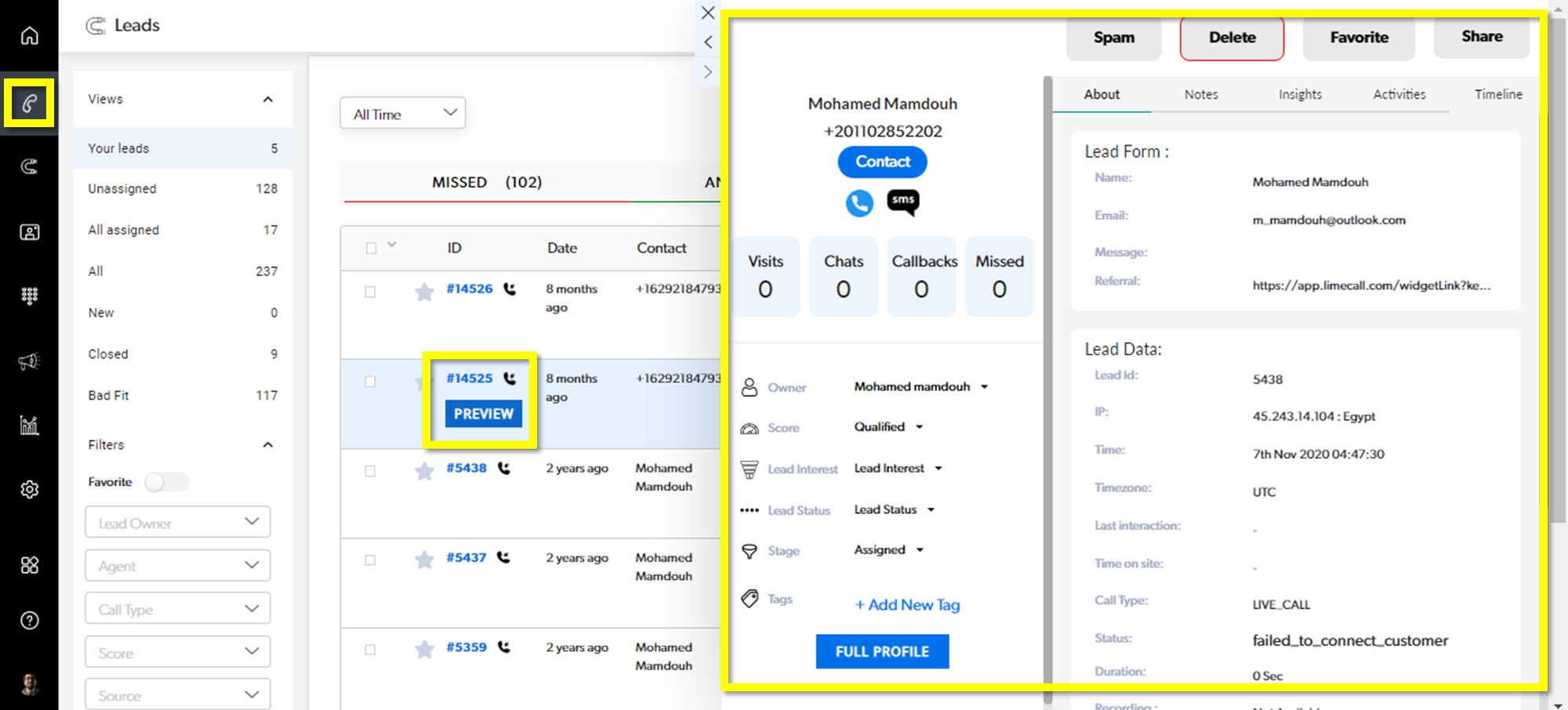Toggle the Favorite filter switch
Screen dimensions: 1568x710
pos(166,482)
